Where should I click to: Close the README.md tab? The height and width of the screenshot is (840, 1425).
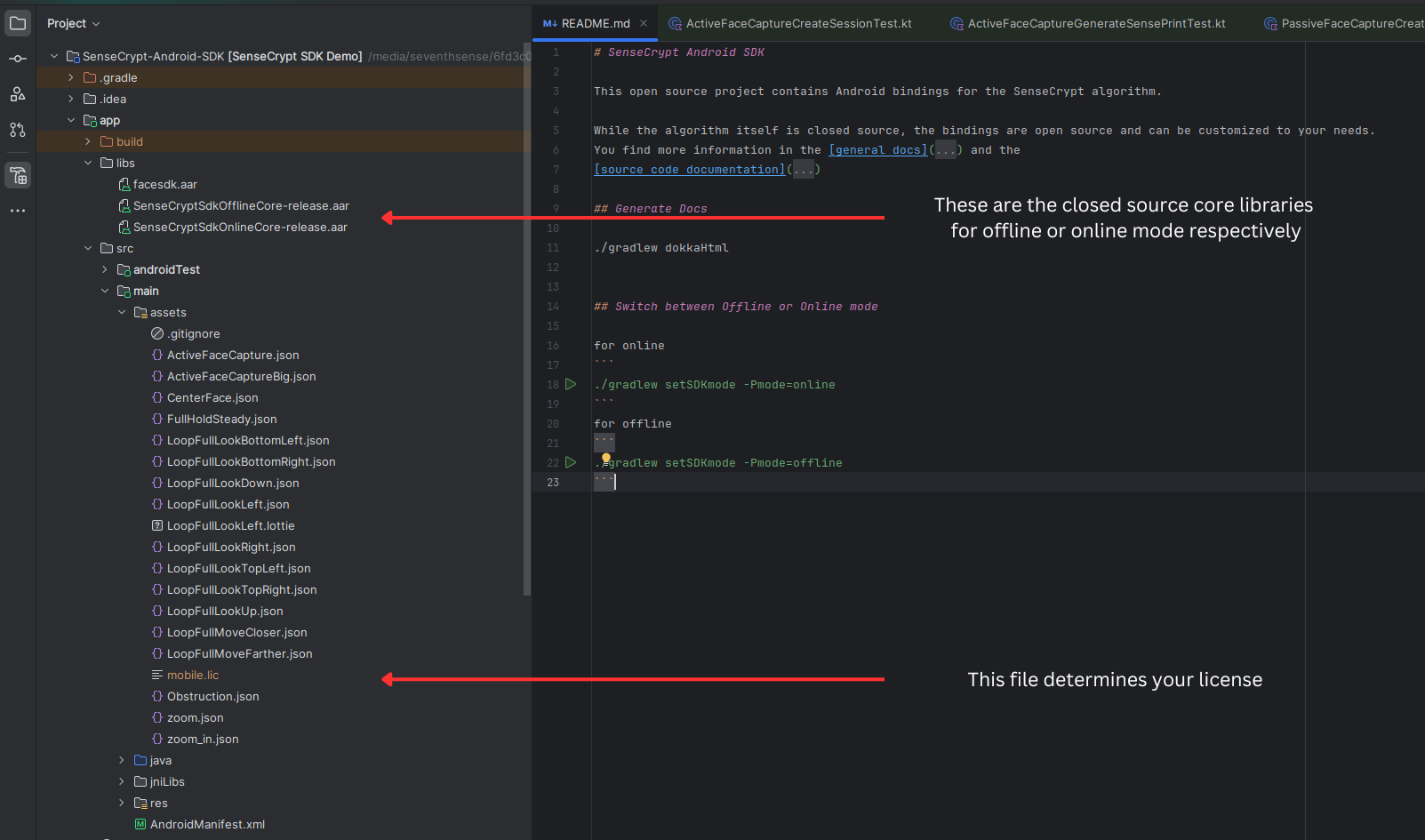pos(644,23)
